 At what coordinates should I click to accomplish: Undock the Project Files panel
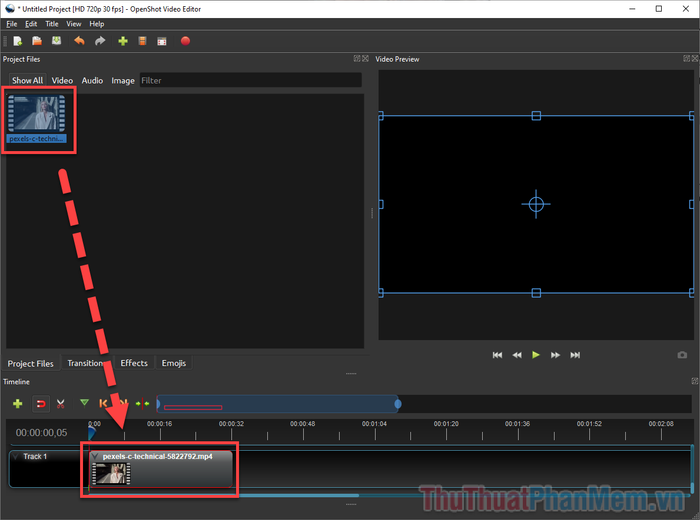pyautogui.click(x=357, y=58)
